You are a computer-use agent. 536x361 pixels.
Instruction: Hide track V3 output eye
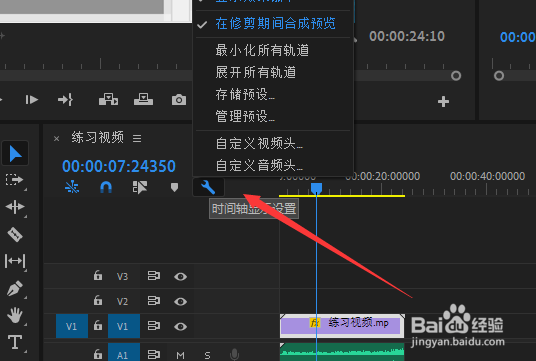pyautogui.click(x=180, y=276)
